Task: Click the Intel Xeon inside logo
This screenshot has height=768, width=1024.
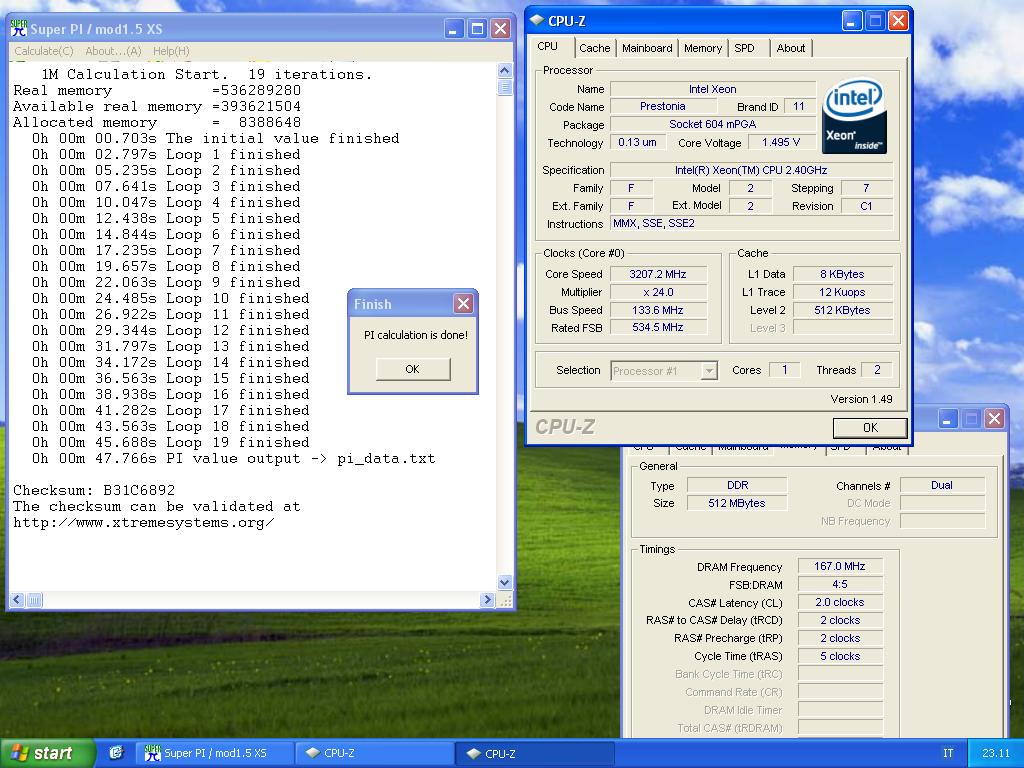Action: [x=854, y=117]
